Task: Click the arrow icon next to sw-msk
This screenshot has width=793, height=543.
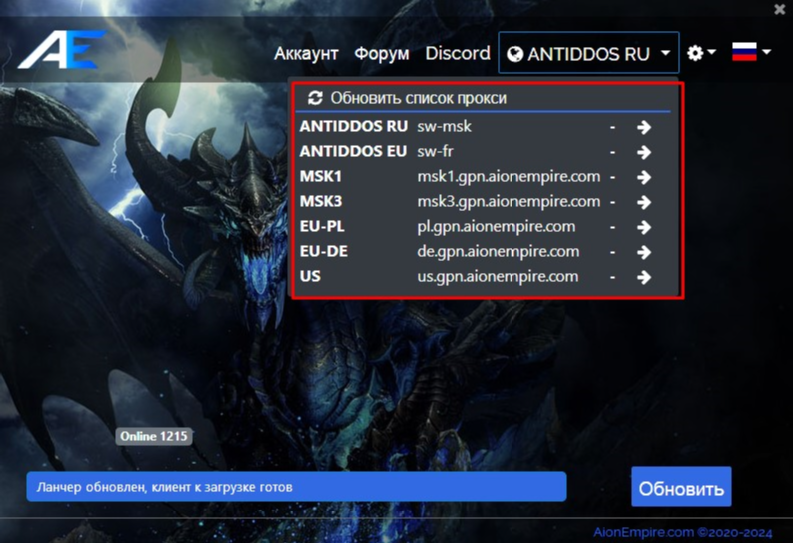Action: 644,127
